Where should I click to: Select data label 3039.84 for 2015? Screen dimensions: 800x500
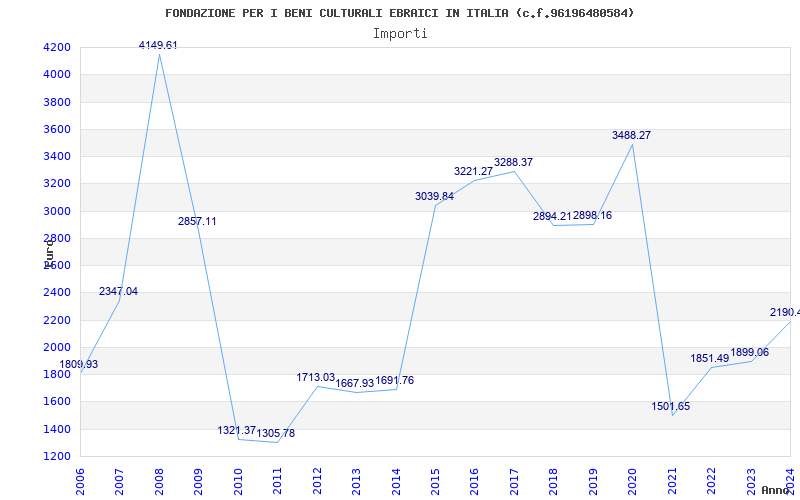coord(434,196)
